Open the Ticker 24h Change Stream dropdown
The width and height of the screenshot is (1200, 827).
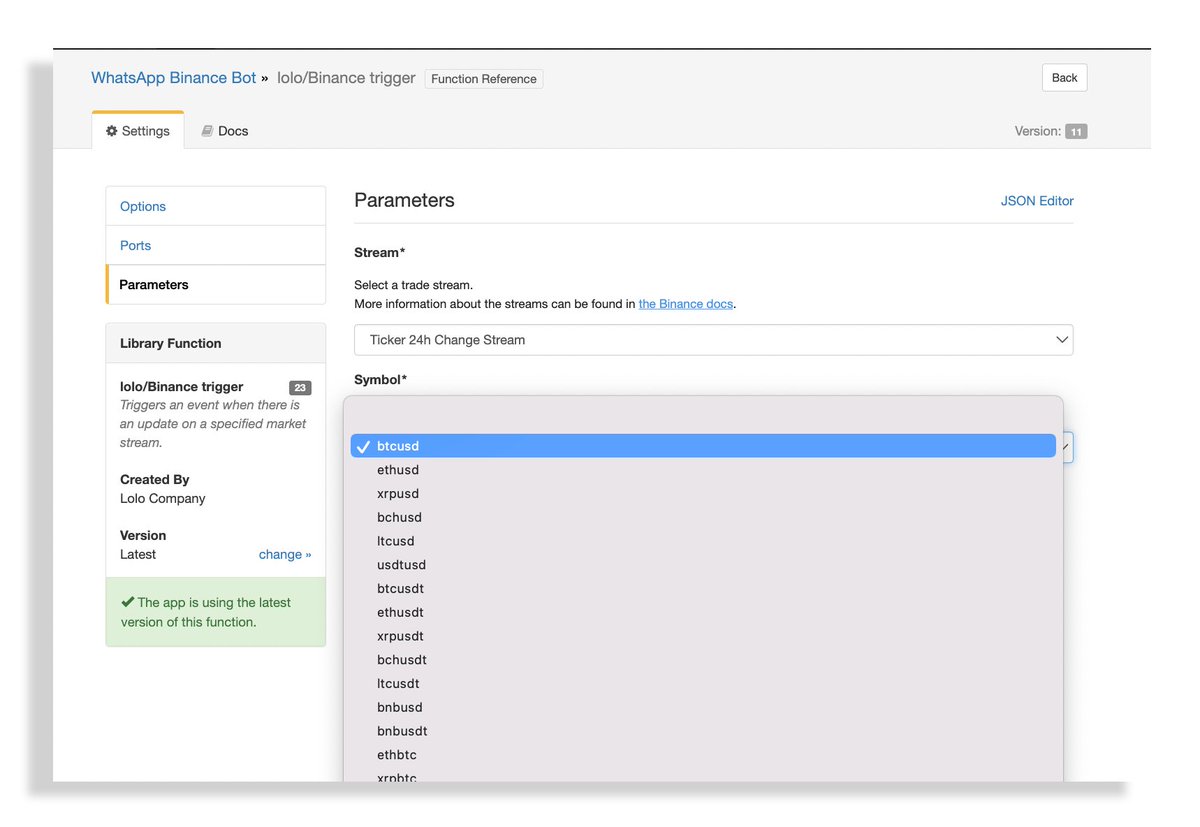pyautogui.click(x=713, y=340)
